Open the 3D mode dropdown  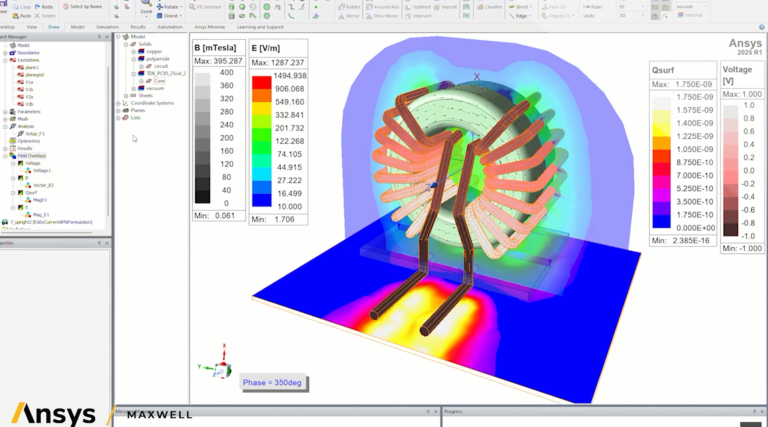tap(631, 16)
